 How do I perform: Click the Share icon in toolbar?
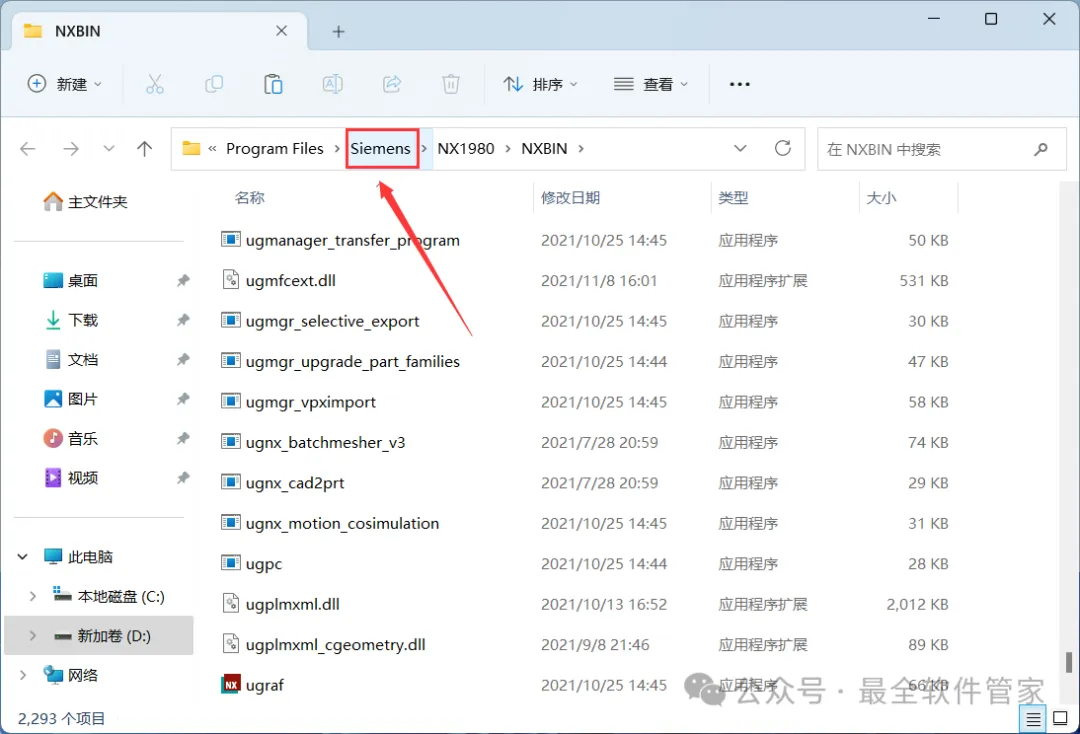click(392, 84)
